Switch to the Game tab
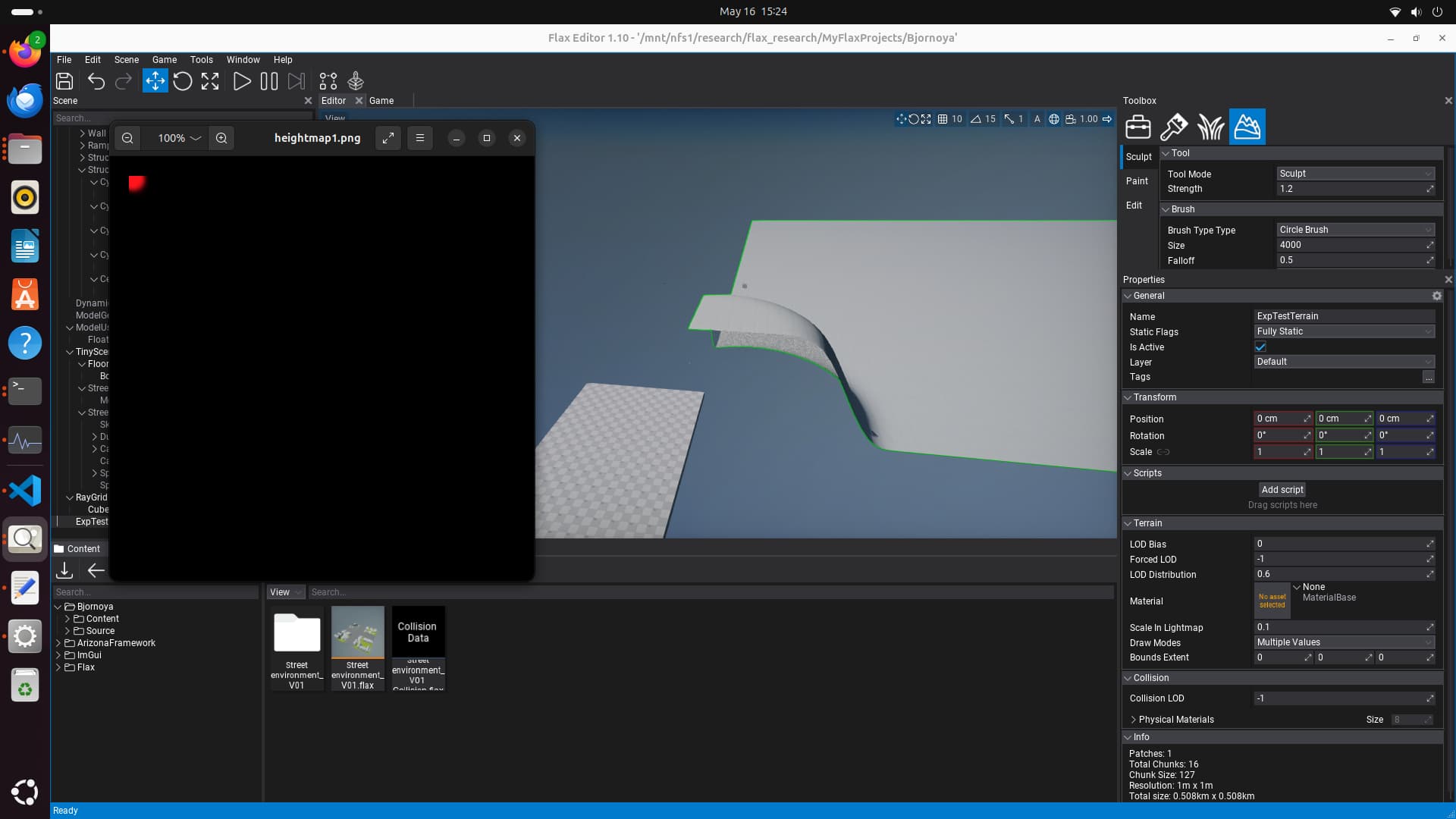 tap(381, 101)
